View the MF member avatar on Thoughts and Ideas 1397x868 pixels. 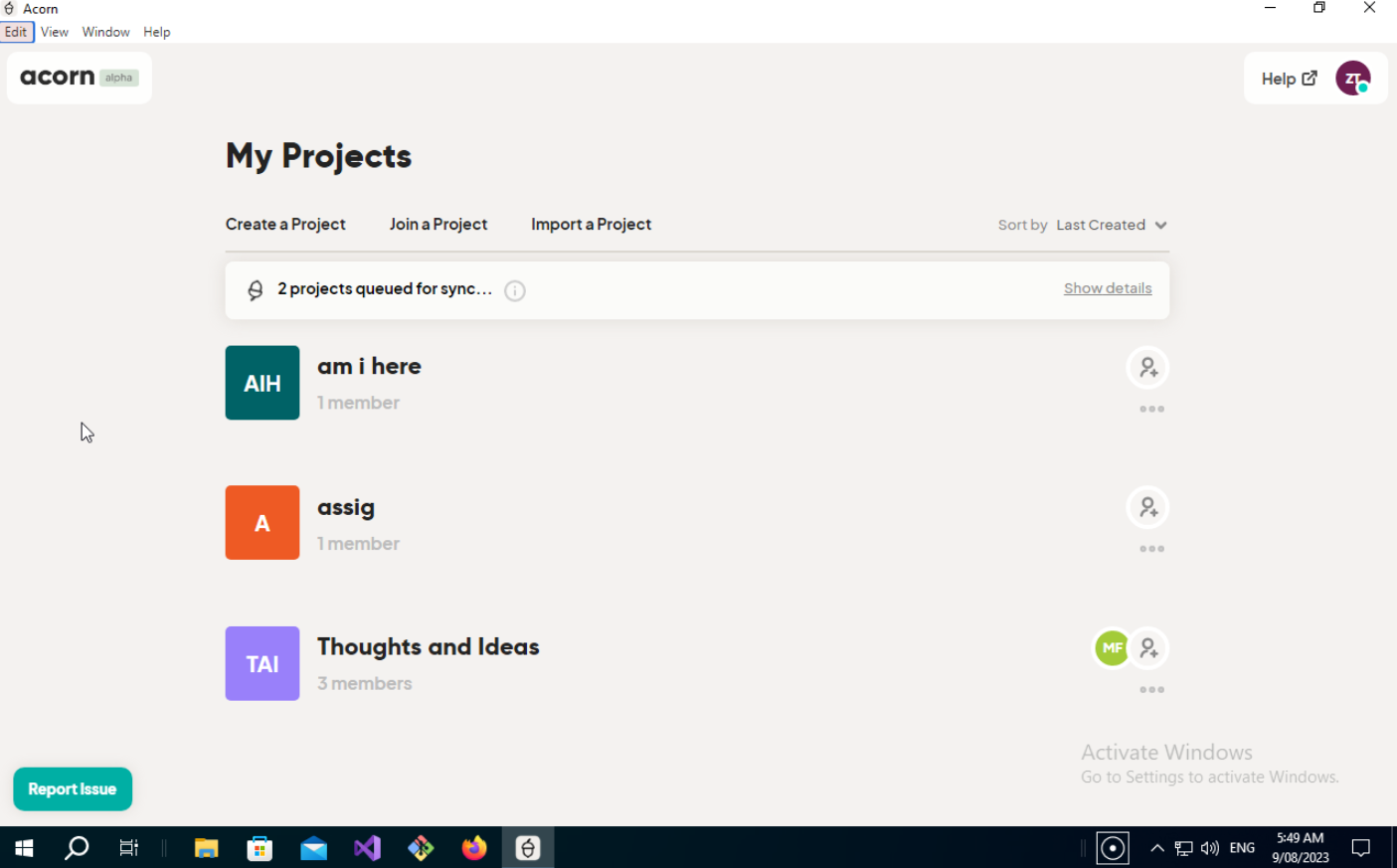[x=1112, y=647]
